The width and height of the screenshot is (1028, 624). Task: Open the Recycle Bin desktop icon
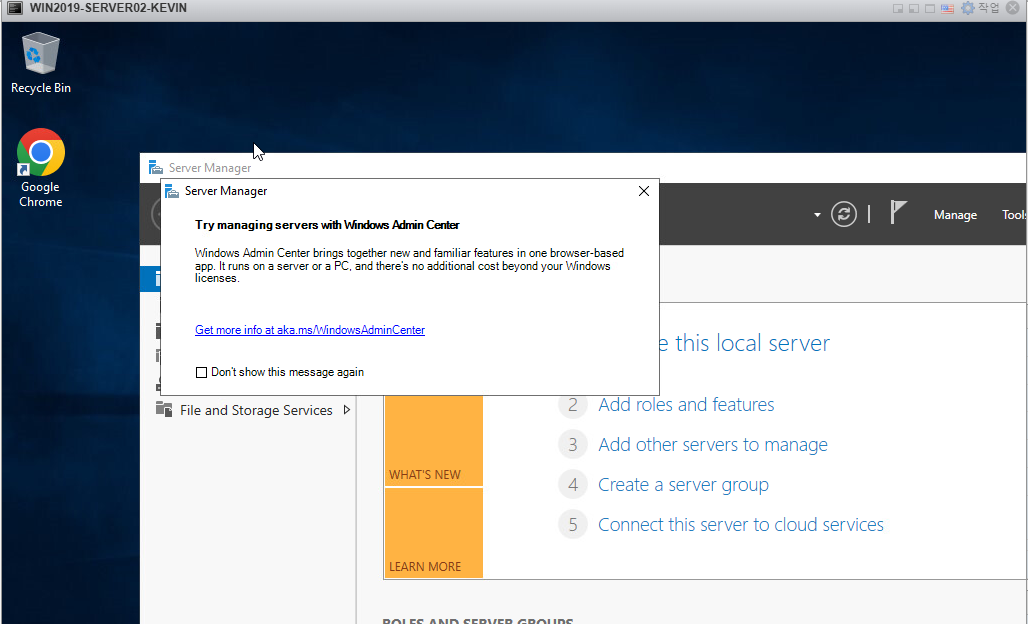click(x=41, y=63)
